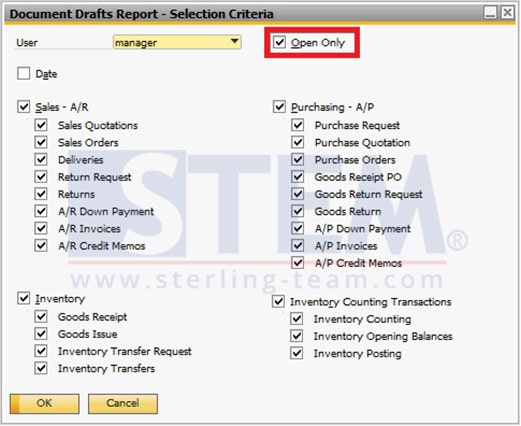Viewport: 521px width, 426px height.
Task: Uncheck Goods Receipt under Inventory
Action: point(41,316)
